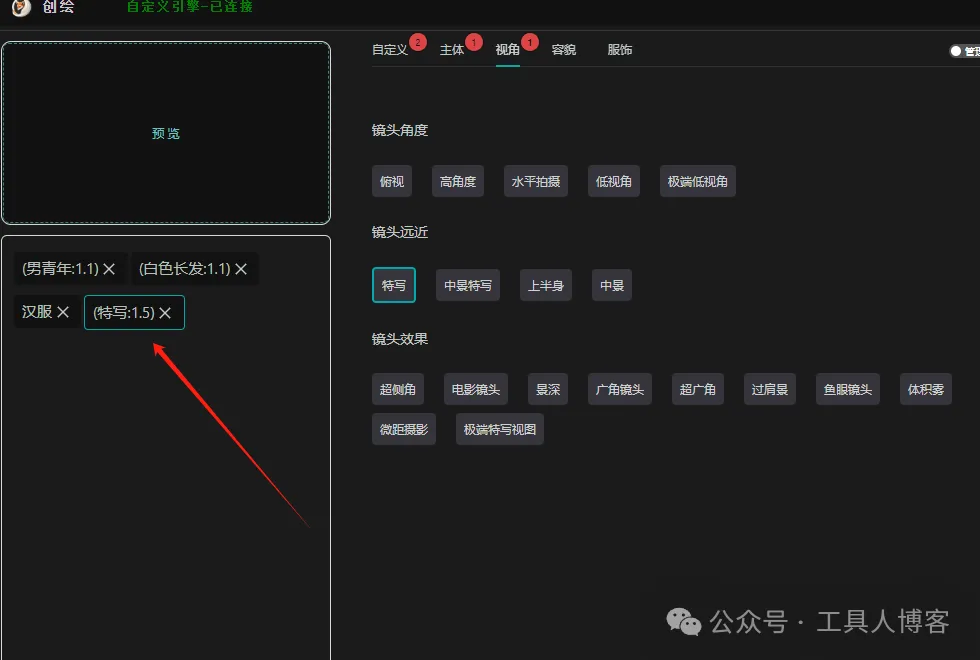The height and width of the screenshot is (660, 980).
Task: Remove the 汉服 tag
Action: point(63,311)
